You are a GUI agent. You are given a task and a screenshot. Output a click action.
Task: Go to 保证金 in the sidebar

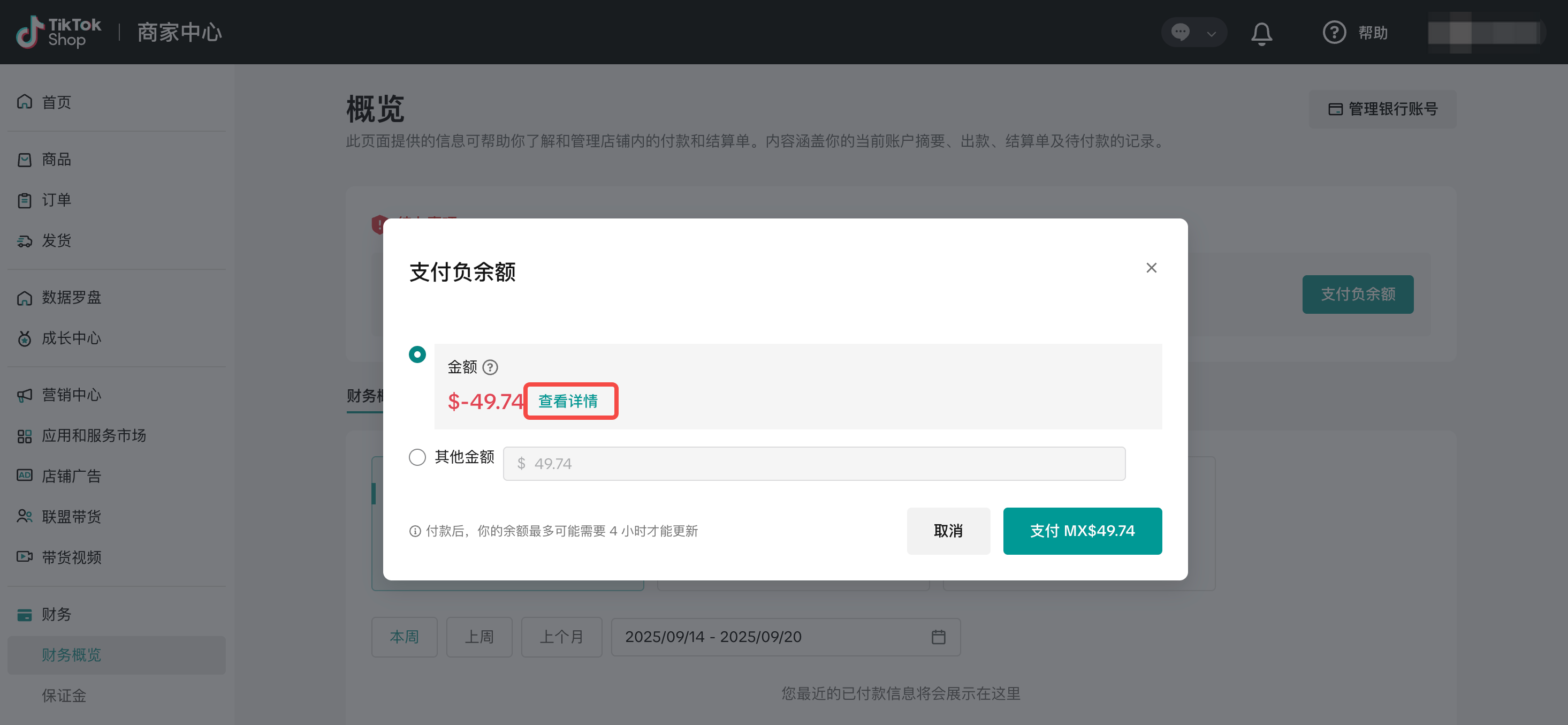(x=64, y=695)
